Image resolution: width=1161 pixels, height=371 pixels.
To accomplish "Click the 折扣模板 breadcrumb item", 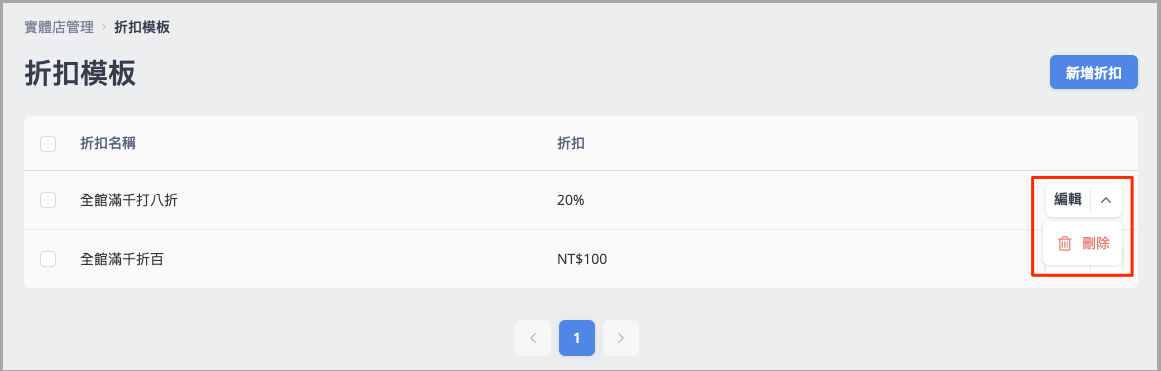I will (142, 28).
